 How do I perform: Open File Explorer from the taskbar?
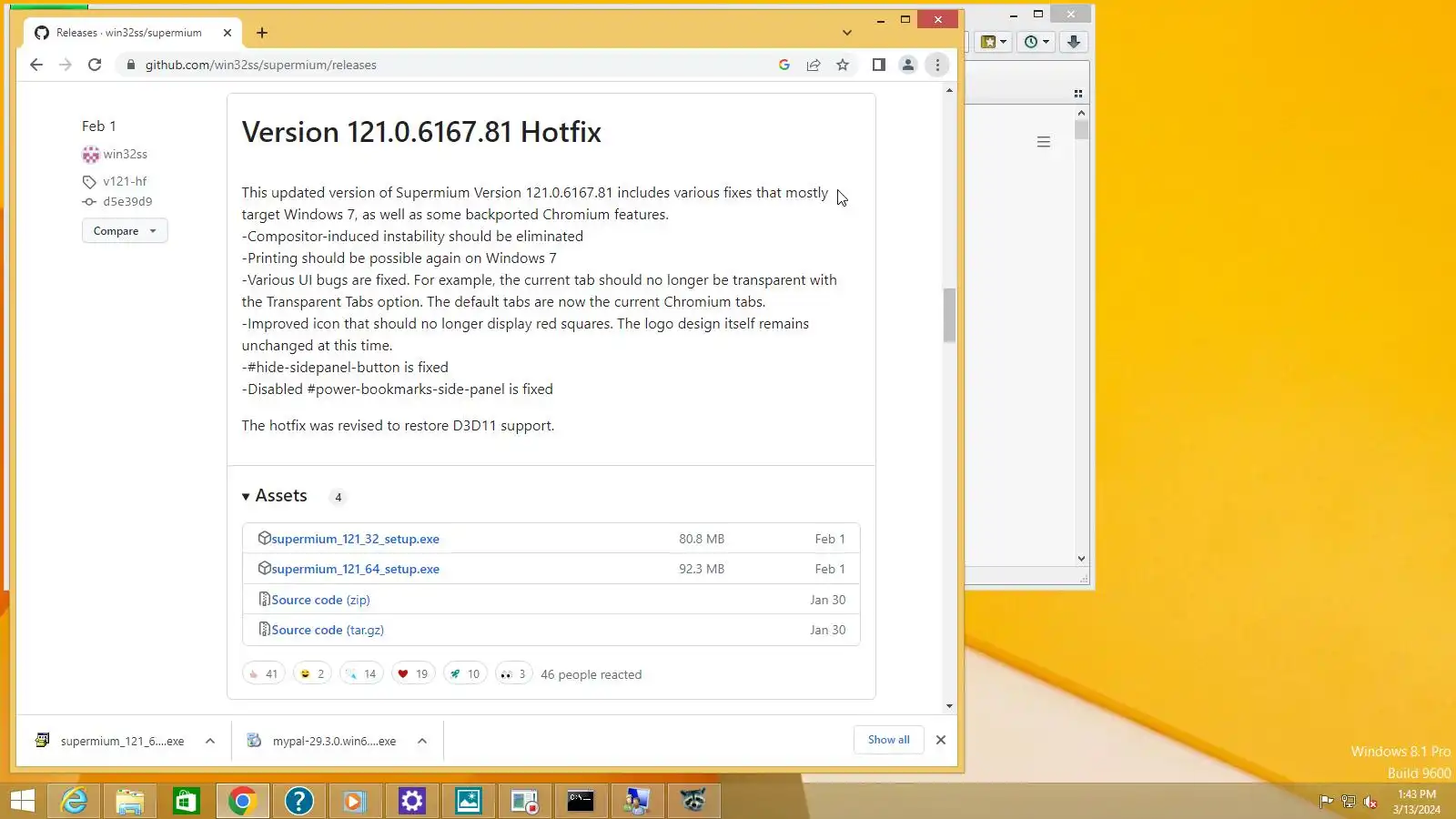coord(130,801)
